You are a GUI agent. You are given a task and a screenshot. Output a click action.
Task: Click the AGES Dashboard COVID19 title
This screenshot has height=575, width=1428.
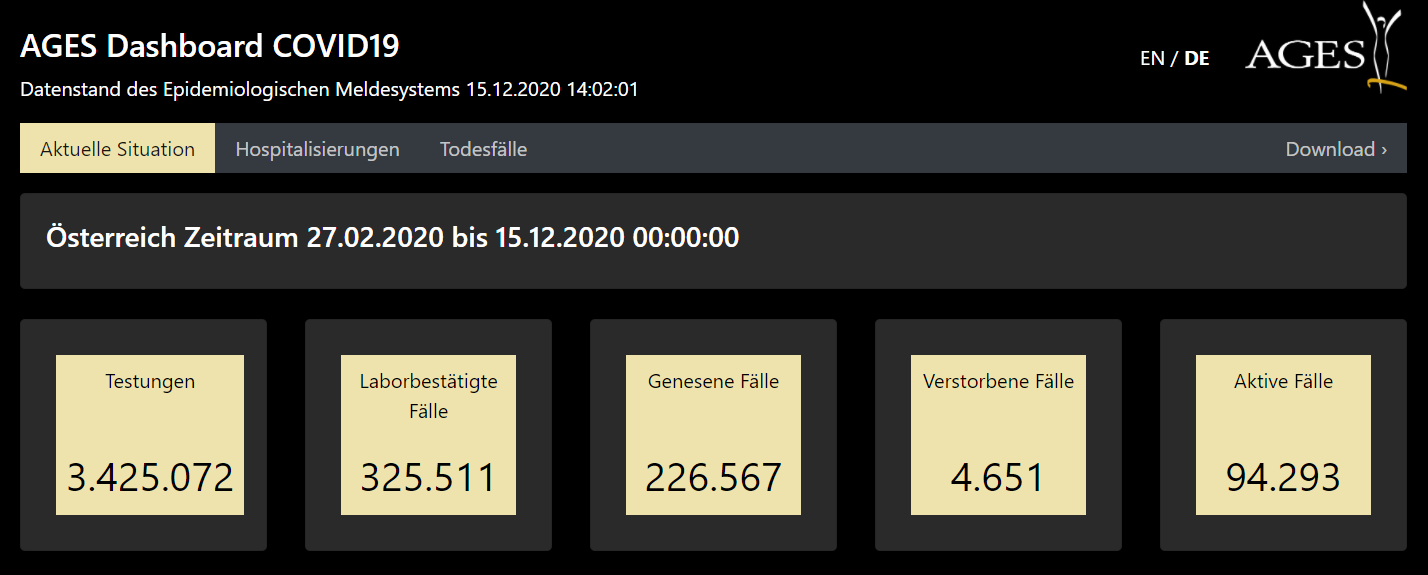[210, 46]
